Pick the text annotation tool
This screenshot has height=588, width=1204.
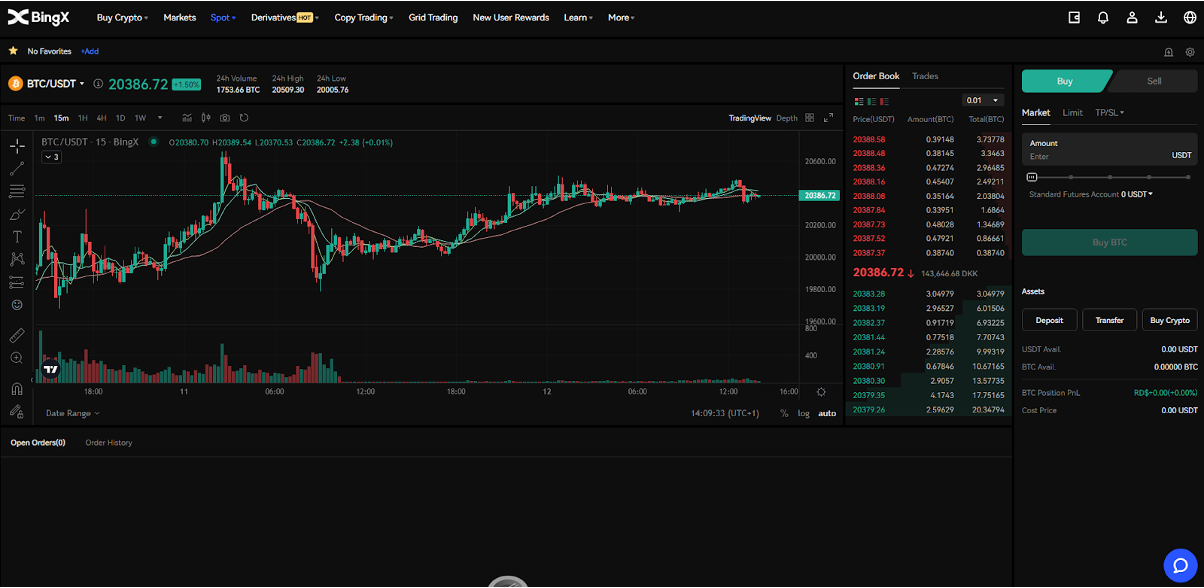point(17,237)
